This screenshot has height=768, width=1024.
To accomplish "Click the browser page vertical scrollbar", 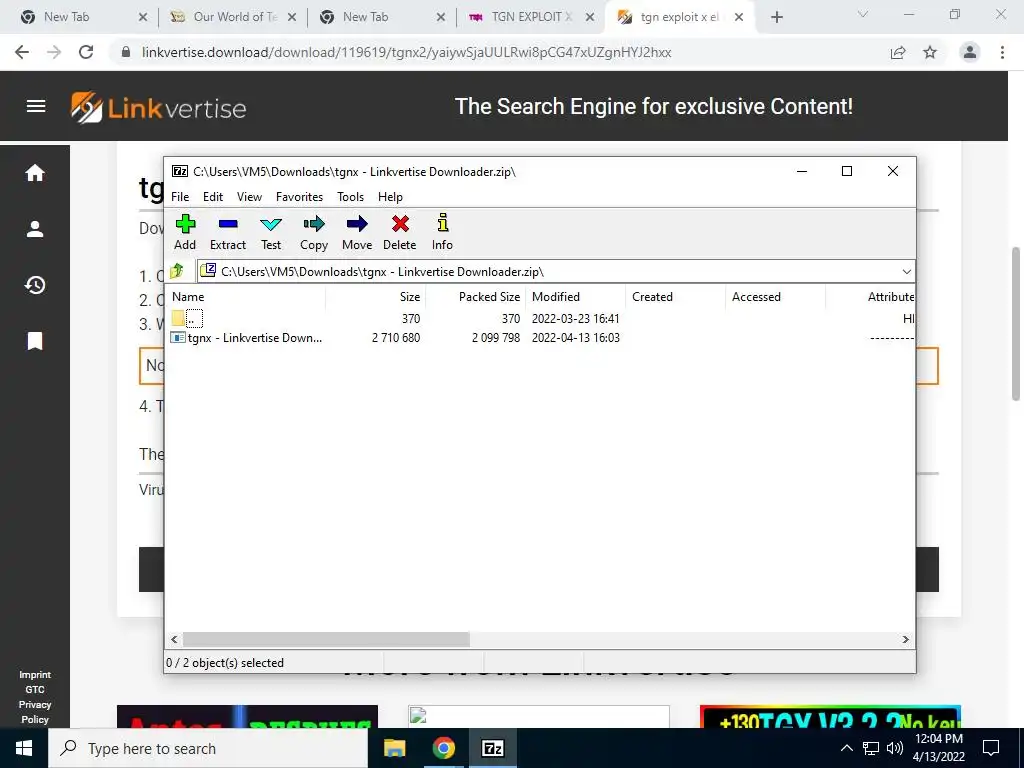I will point(1016,324).
